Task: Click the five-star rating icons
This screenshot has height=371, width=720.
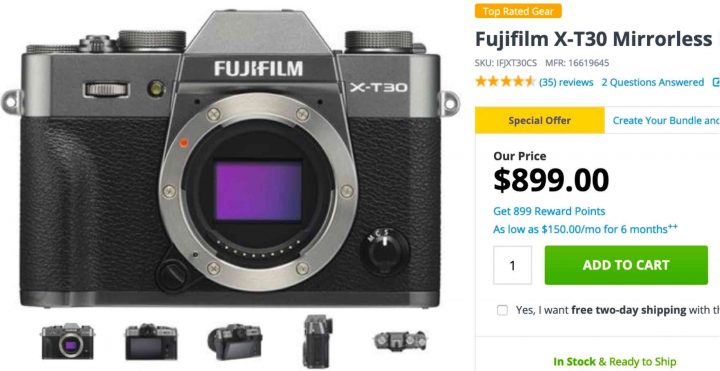Action: point(505,82)
